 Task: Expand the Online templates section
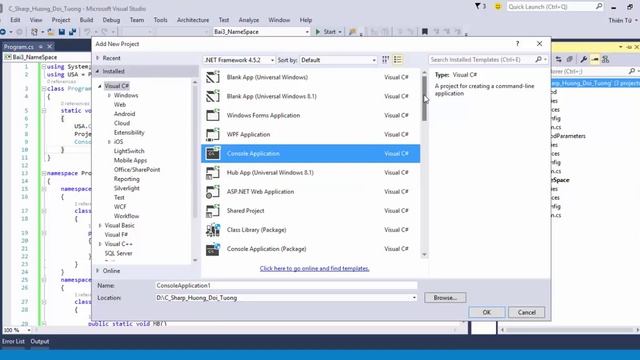98,271
